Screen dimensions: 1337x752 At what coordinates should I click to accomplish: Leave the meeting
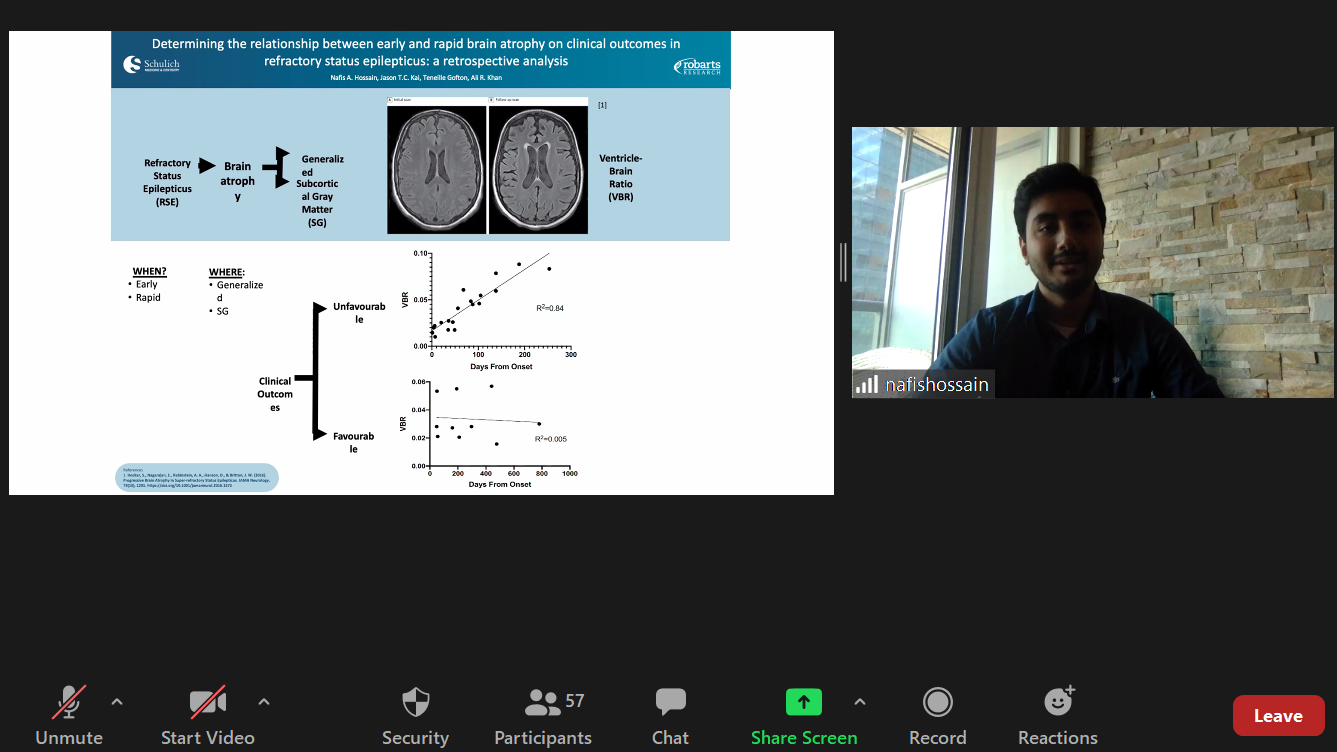1278,716
